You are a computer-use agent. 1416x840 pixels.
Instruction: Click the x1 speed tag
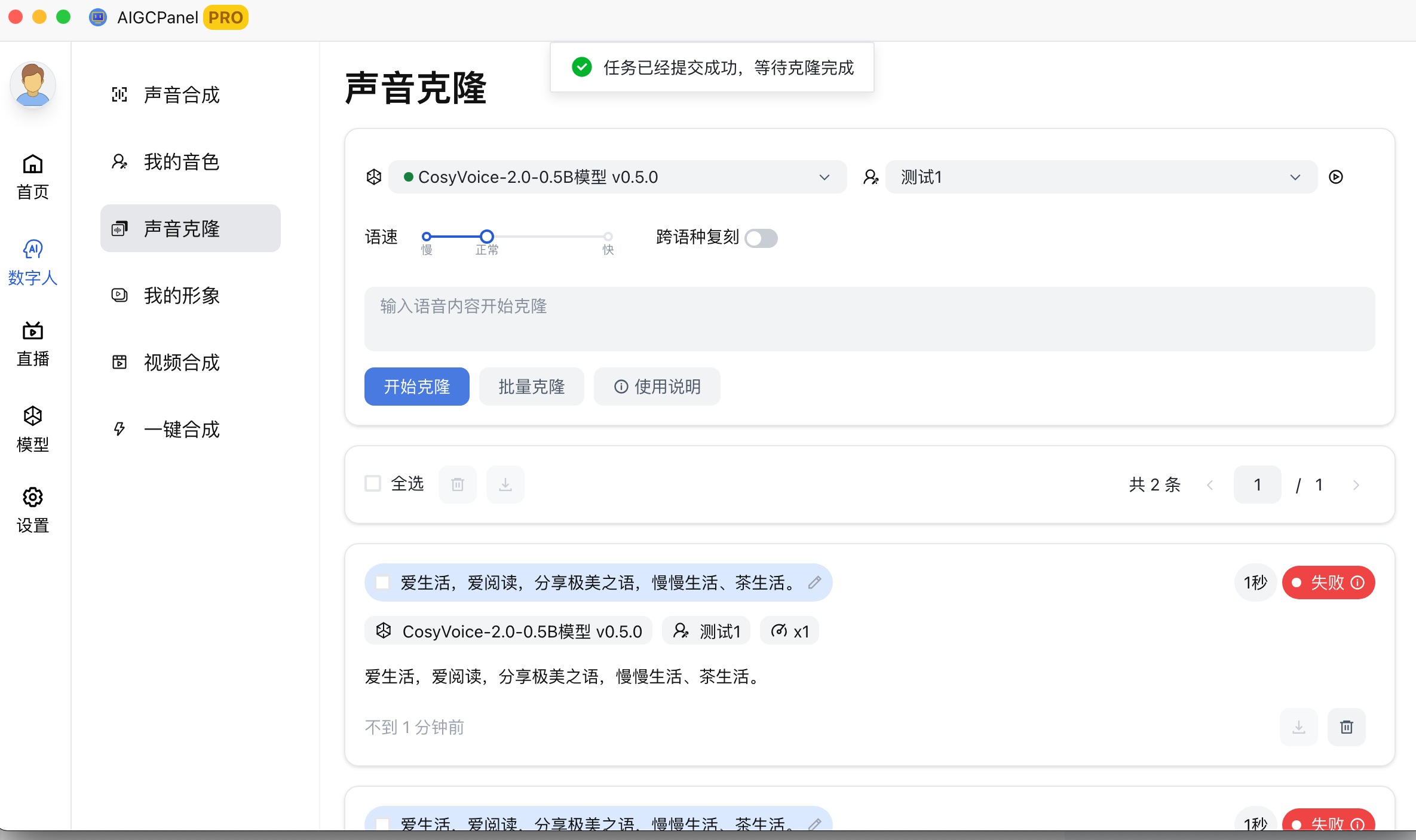pyautogui.click(x=789, y=631)
